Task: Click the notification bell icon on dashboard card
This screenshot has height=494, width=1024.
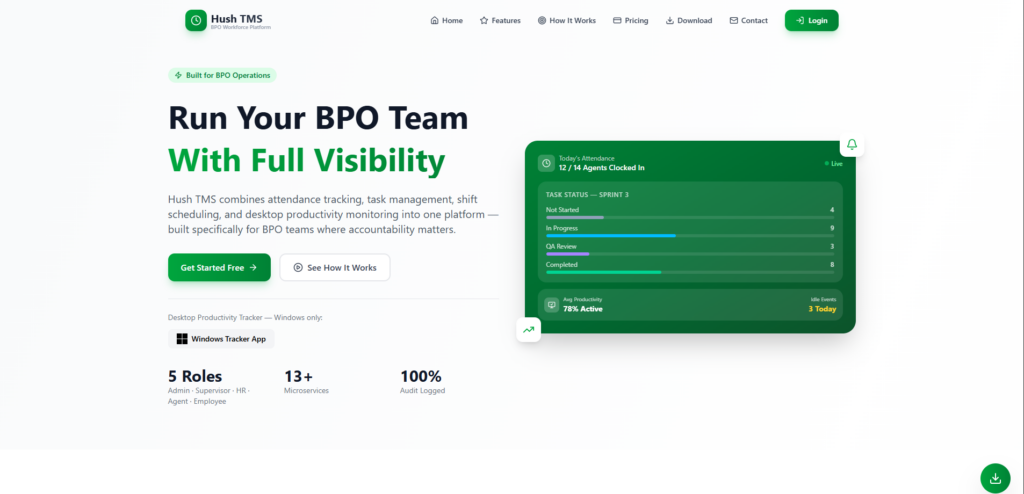Action: point(852,144)
